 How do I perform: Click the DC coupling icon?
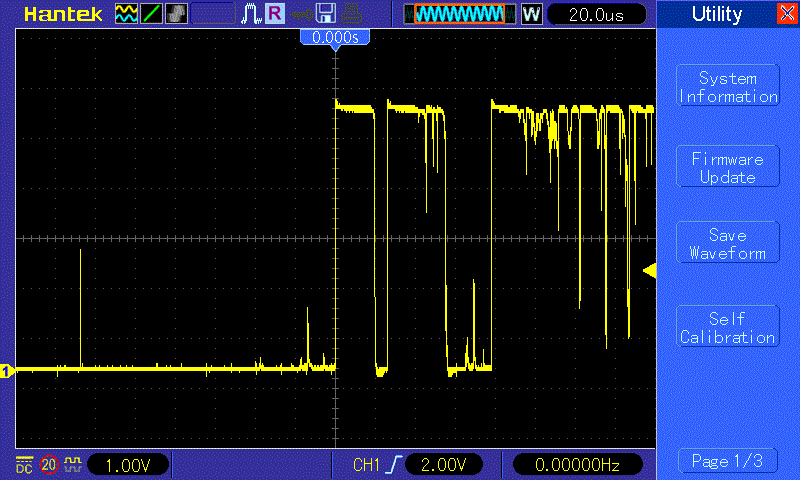24,465
